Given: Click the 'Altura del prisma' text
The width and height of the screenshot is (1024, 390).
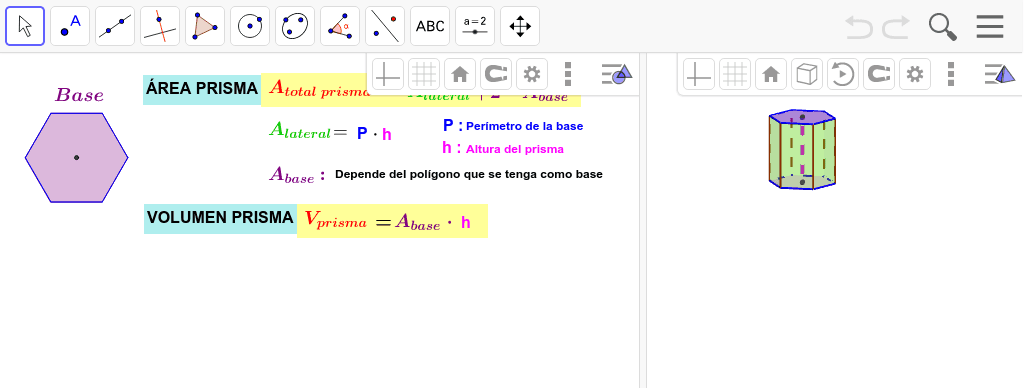Looking at the screenshot, I should (515, 149).
